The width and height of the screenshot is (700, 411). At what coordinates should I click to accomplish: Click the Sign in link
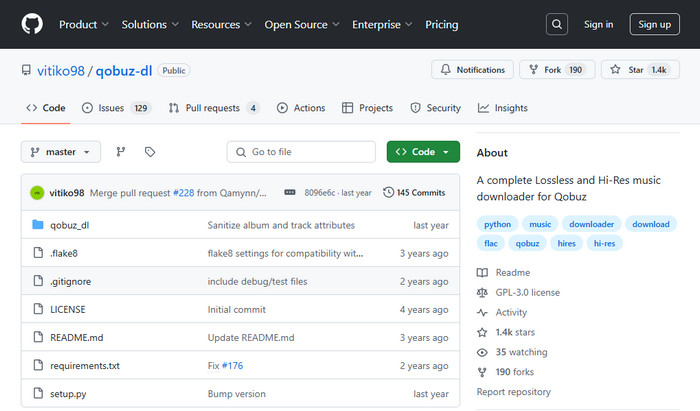pyautogui.click(x=599, y=25)
